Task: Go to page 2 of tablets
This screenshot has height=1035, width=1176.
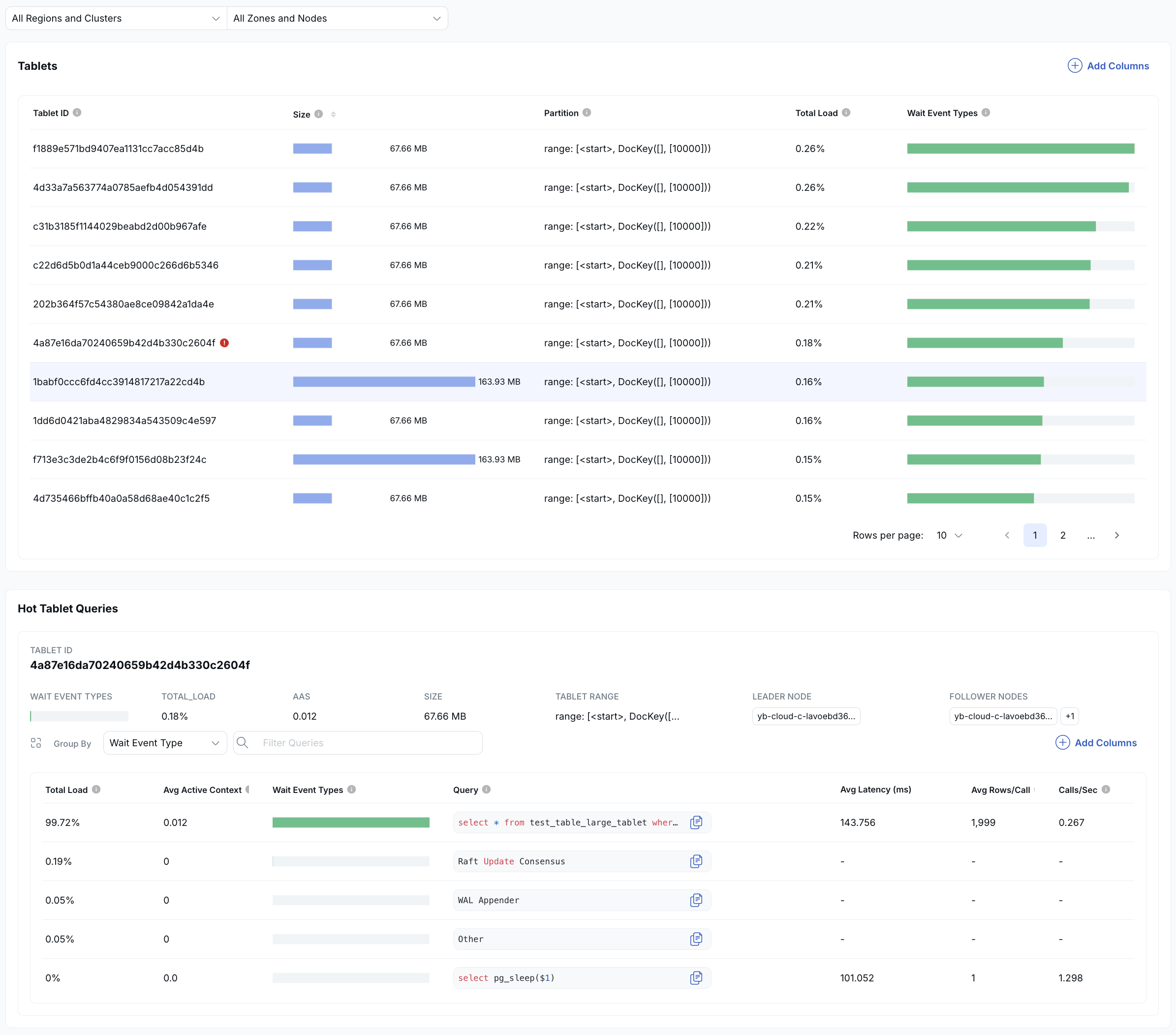Action: (x=1063, y=535)
